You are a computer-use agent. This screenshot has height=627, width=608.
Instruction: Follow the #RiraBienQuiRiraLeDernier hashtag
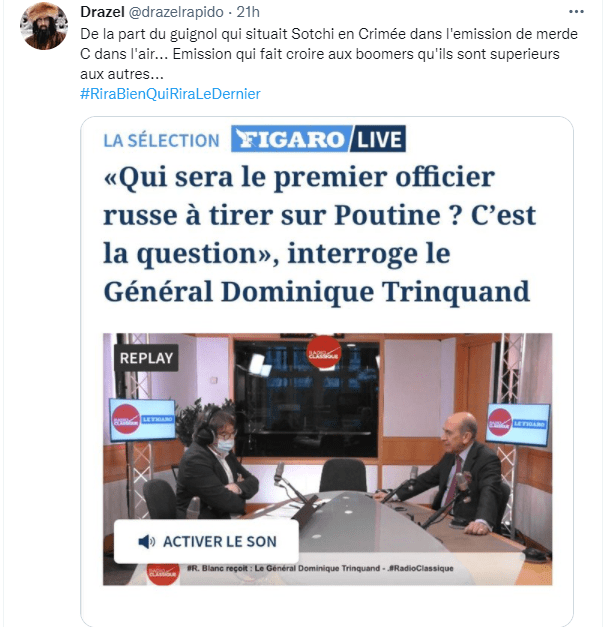pos(170,94)
